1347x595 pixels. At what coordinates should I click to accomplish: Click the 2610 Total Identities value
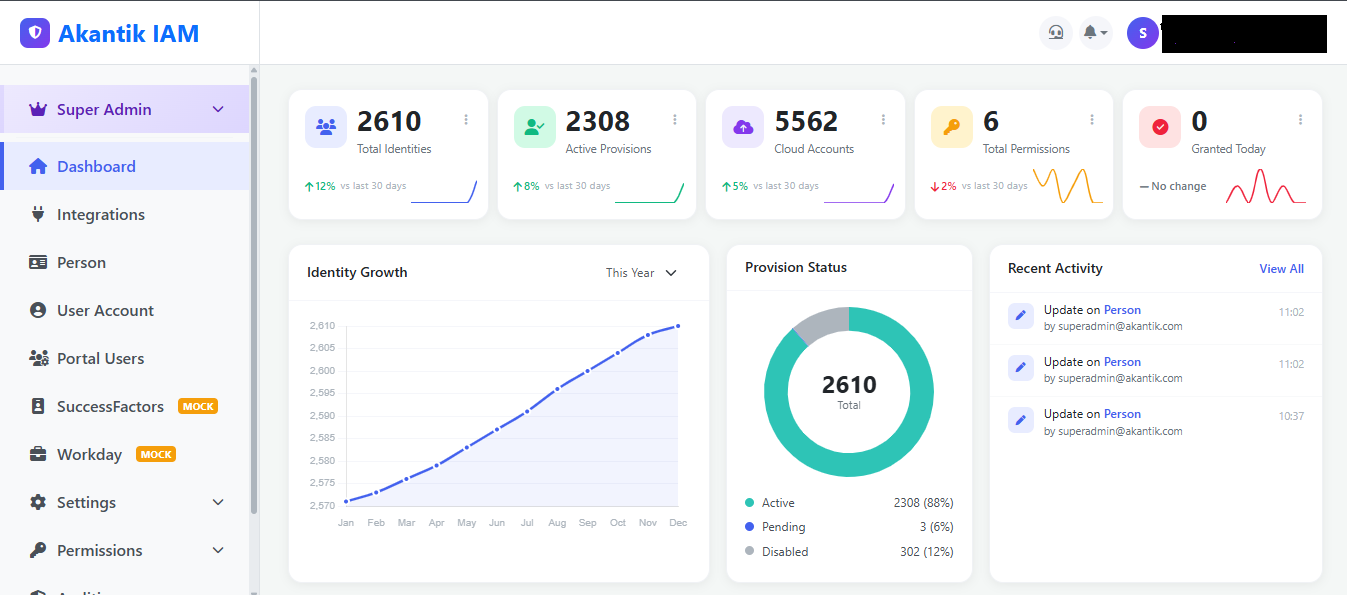coord(389,121)
